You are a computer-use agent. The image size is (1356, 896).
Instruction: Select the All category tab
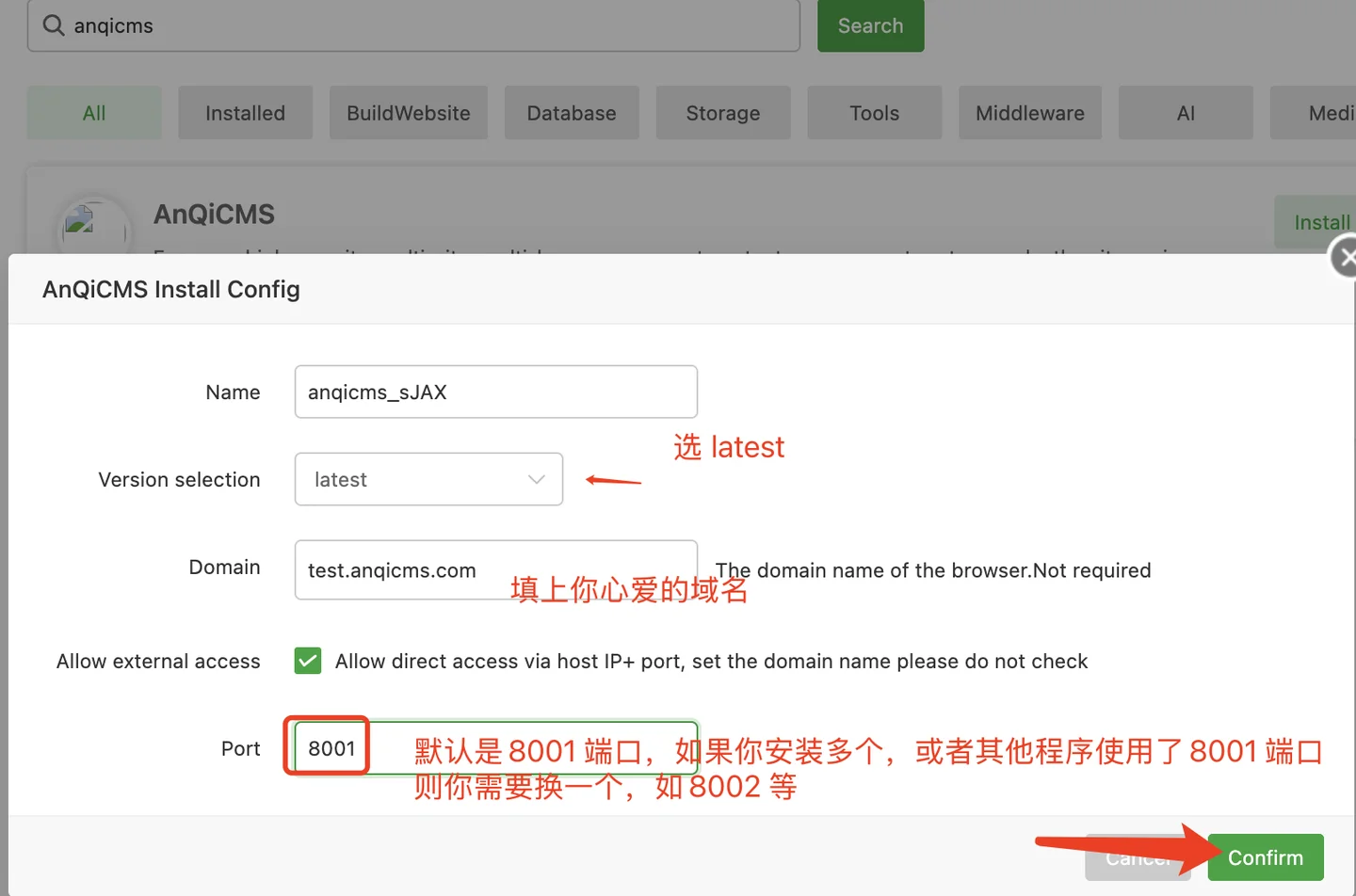94,113
